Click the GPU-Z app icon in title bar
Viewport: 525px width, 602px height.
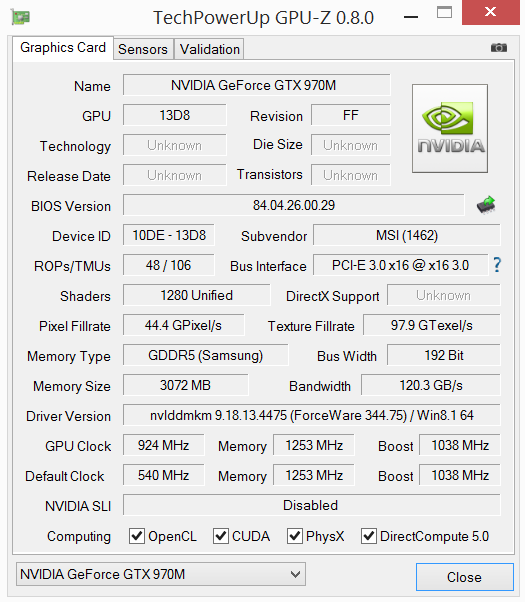click(x=20, y=17)
